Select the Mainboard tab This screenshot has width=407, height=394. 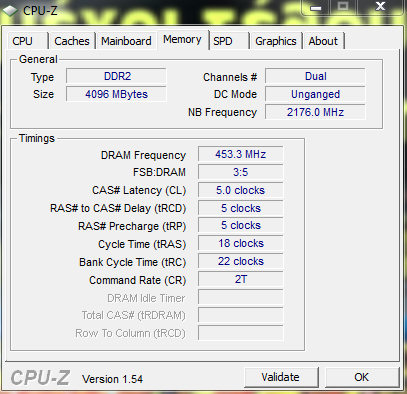(126, 41)
